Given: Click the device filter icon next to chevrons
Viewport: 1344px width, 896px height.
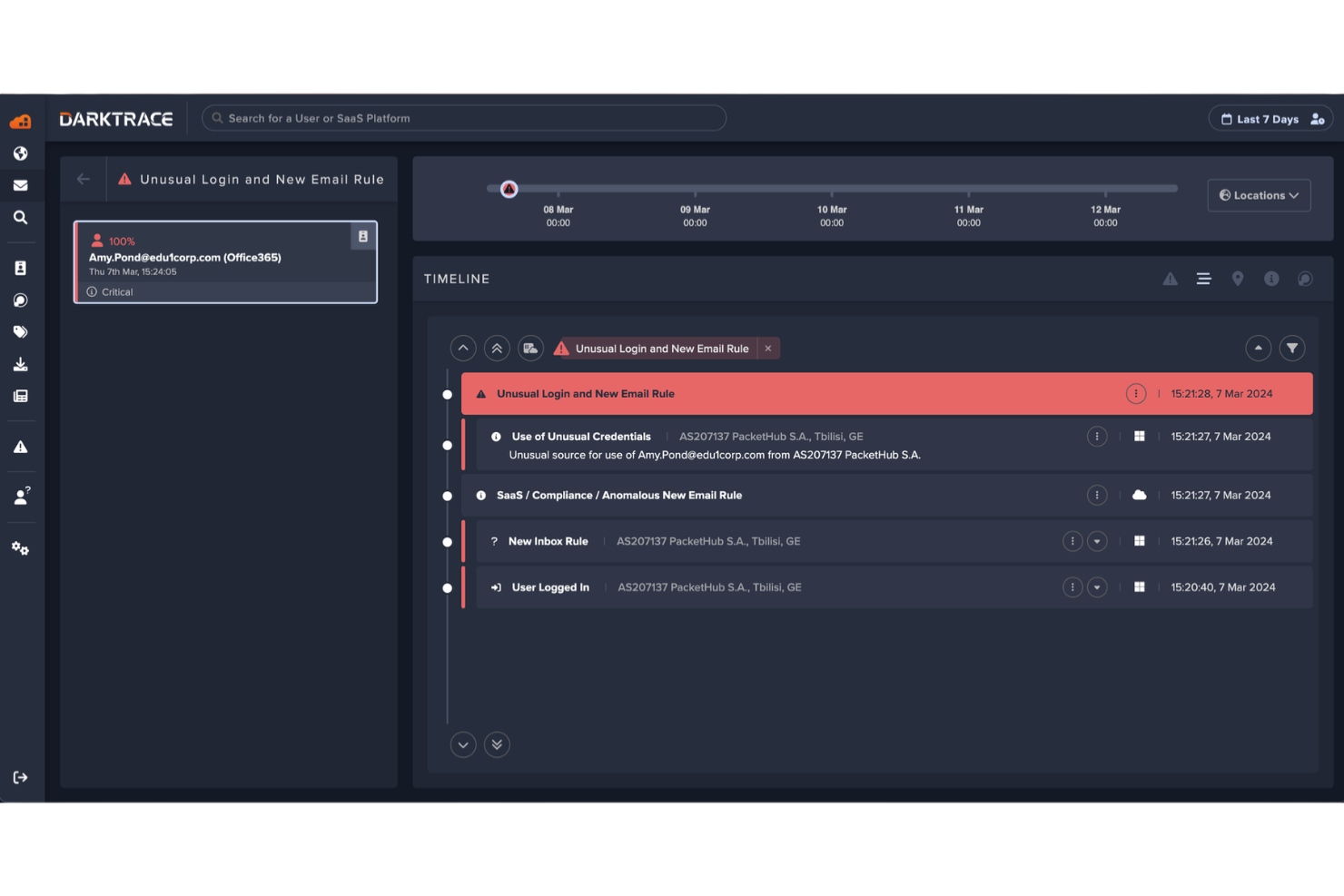Looking at the screenshot, I should (x=530, y=349).
